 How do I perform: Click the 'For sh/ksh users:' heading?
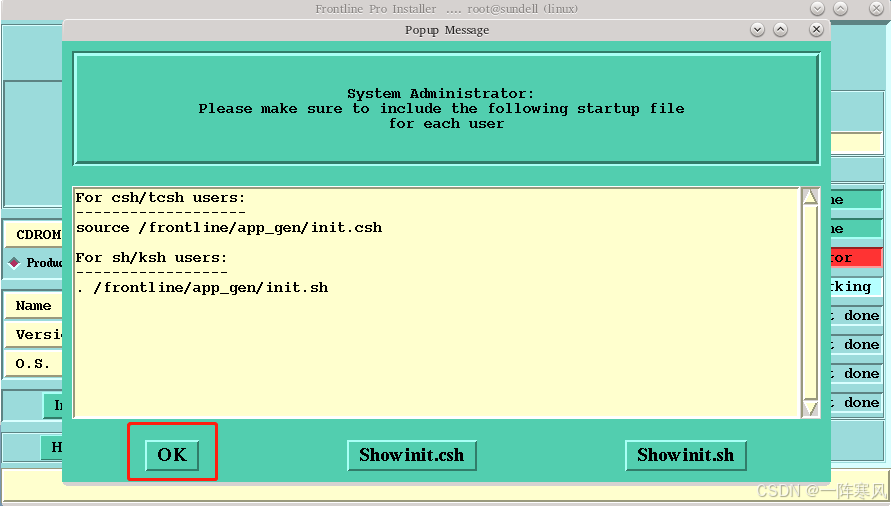(151, 258)
